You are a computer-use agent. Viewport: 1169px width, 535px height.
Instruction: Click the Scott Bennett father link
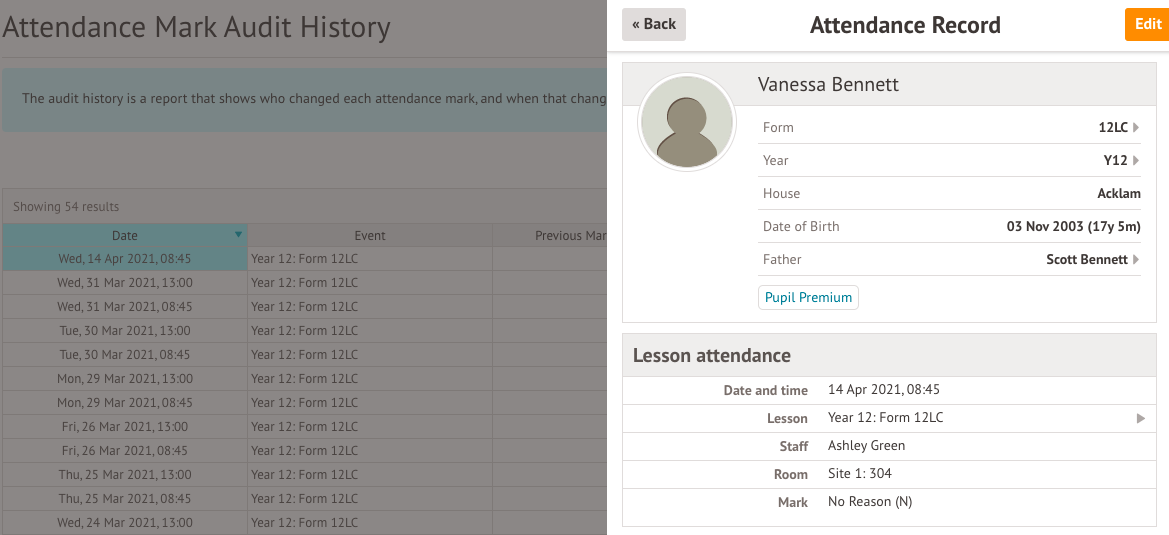[x=1087, y=259]
